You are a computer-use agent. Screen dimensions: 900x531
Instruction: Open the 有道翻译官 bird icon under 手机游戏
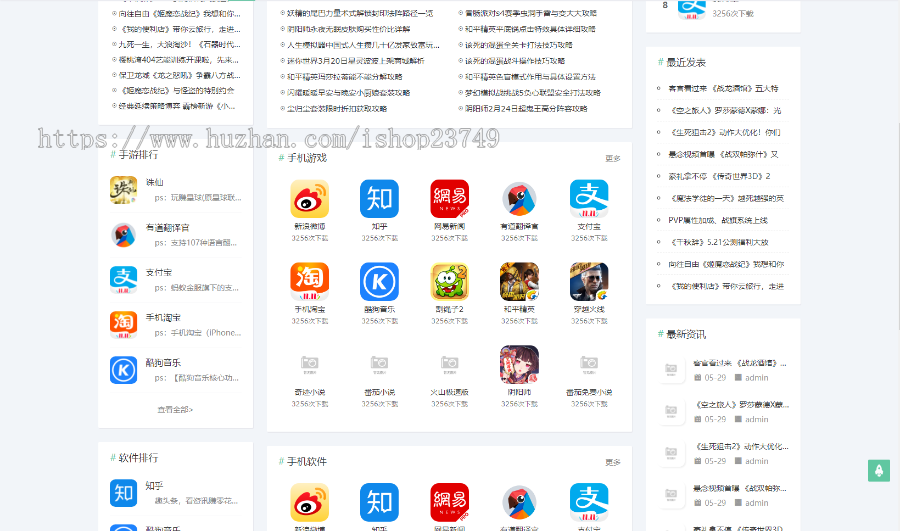coord(519,199)
